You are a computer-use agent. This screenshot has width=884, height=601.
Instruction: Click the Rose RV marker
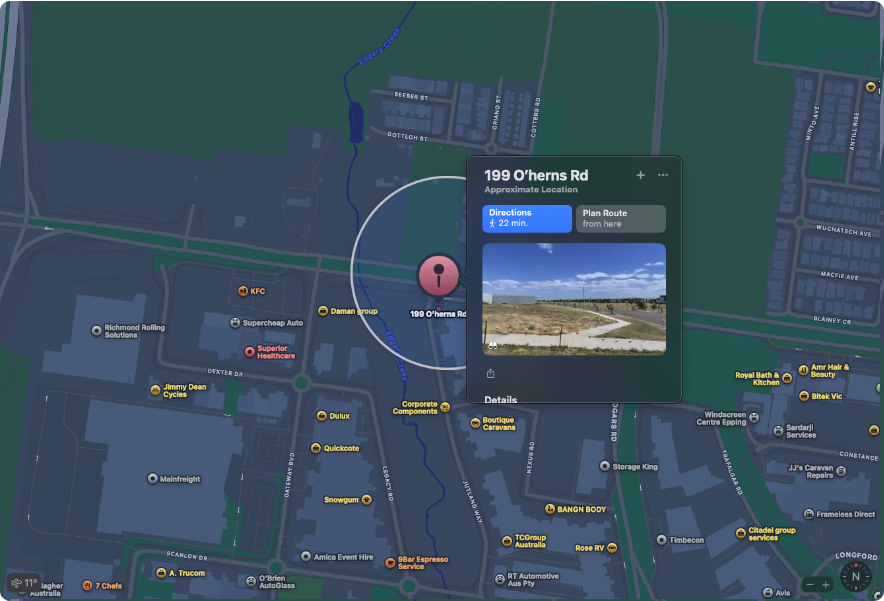click(612, 547)
